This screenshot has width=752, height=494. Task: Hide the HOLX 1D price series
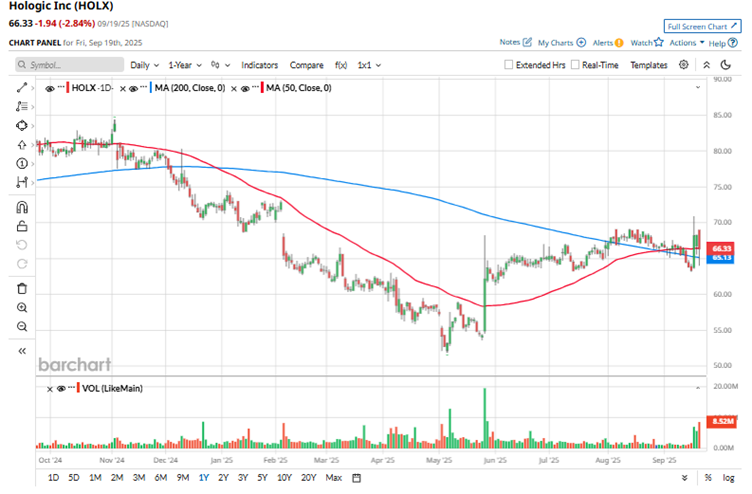pos(49,88)
